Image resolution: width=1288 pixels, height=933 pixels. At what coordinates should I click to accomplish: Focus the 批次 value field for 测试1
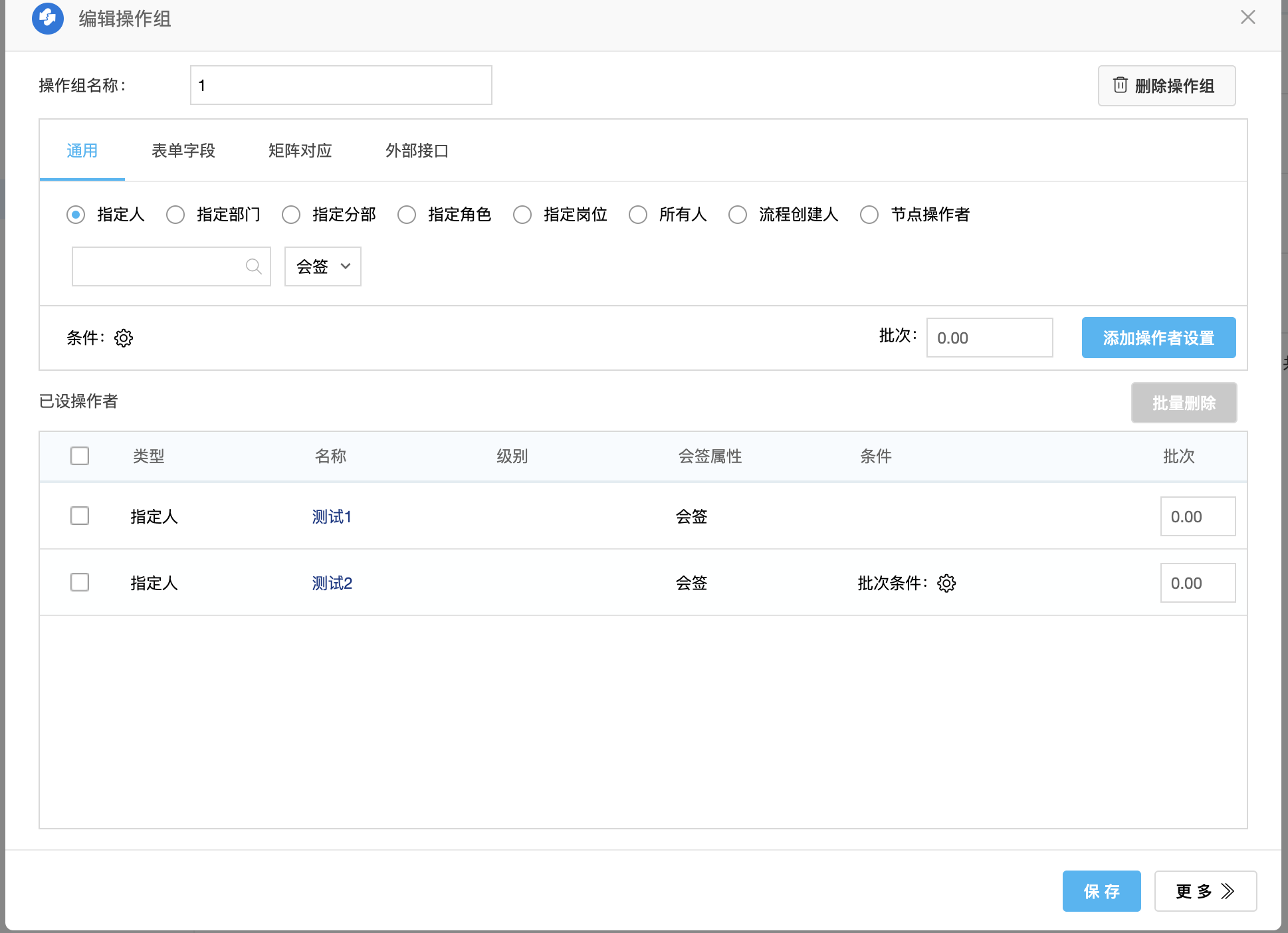coord(1198,516)
